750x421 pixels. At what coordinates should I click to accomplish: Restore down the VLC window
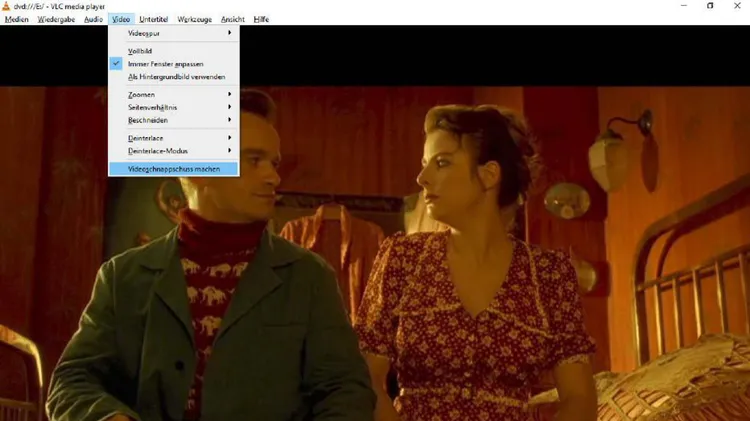(x=710, y=6)
